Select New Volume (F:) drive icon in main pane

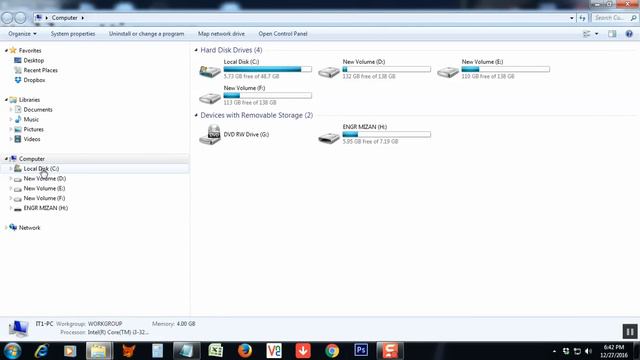point(210,98)
